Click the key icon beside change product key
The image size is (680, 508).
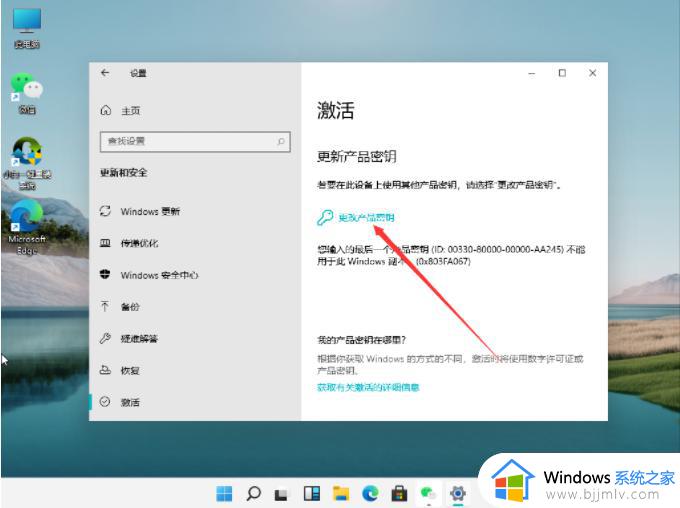point(325,217)
